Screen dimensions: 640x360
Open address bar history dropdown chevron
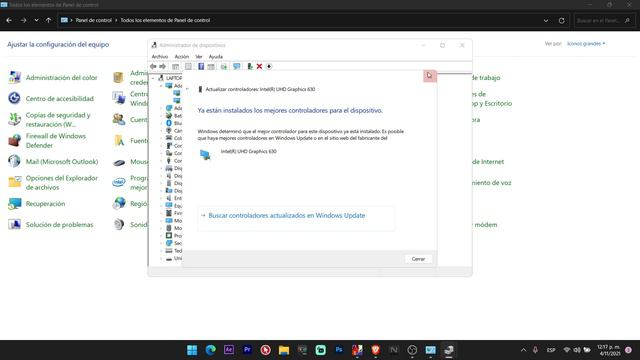point(546,20)
